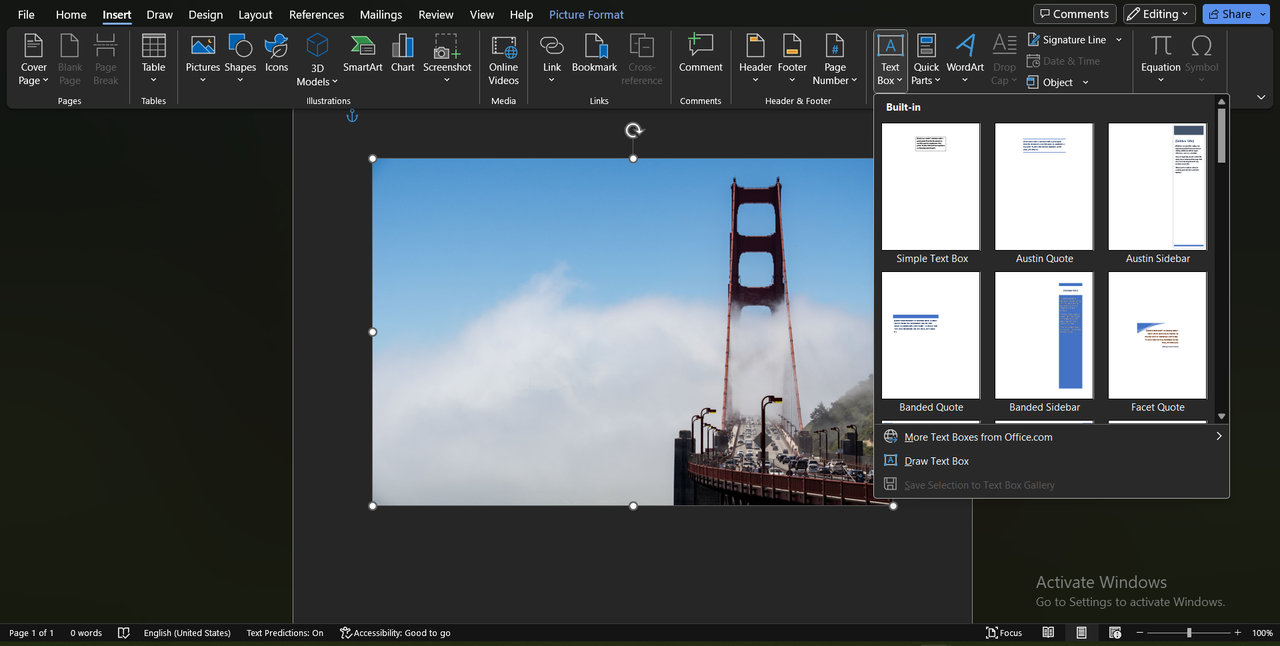Click the Icons button in Illustrations
1280x646 pixels.
(277, 54)
